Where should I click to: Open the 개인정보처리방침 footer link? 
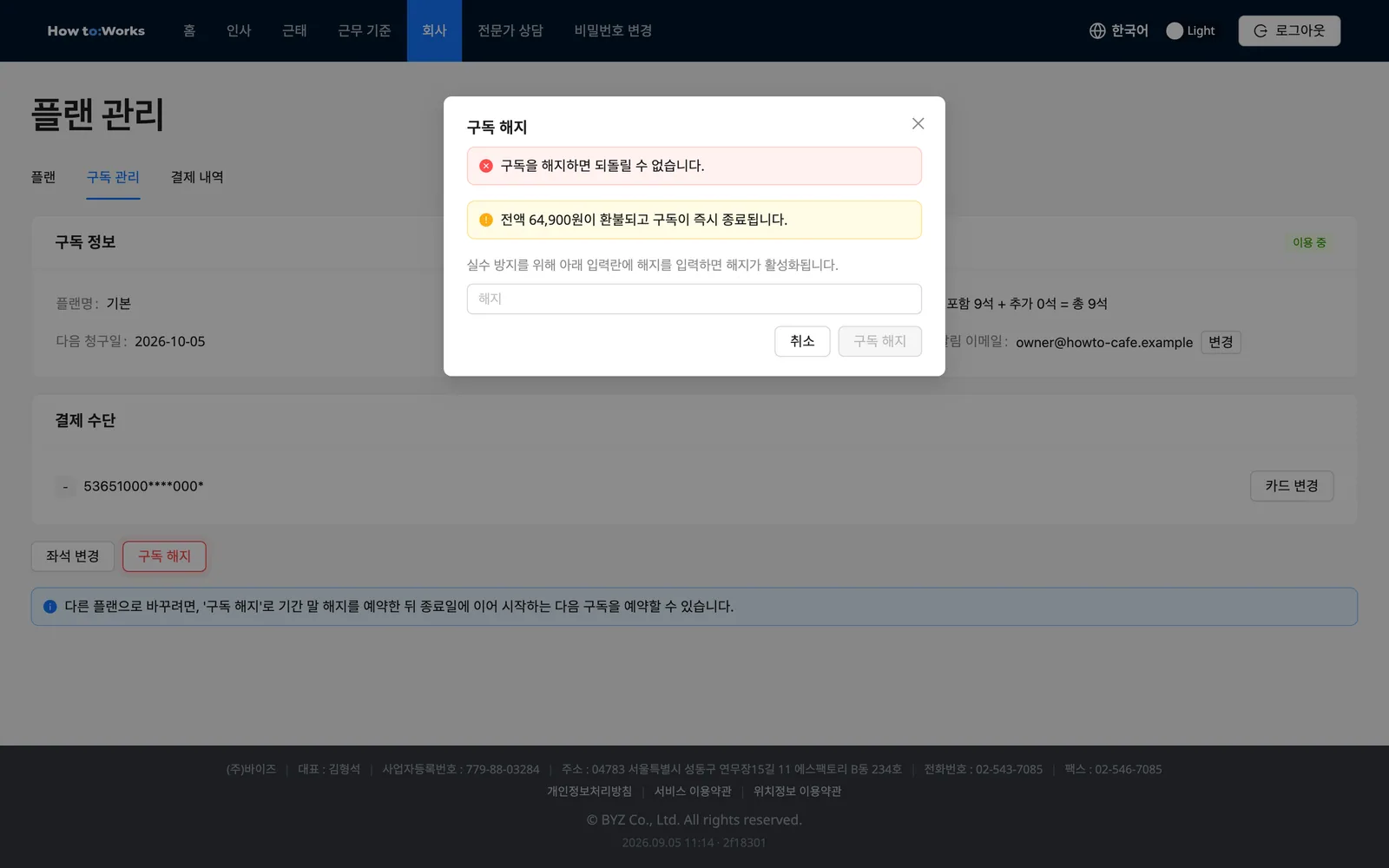[x=589, y=792]
